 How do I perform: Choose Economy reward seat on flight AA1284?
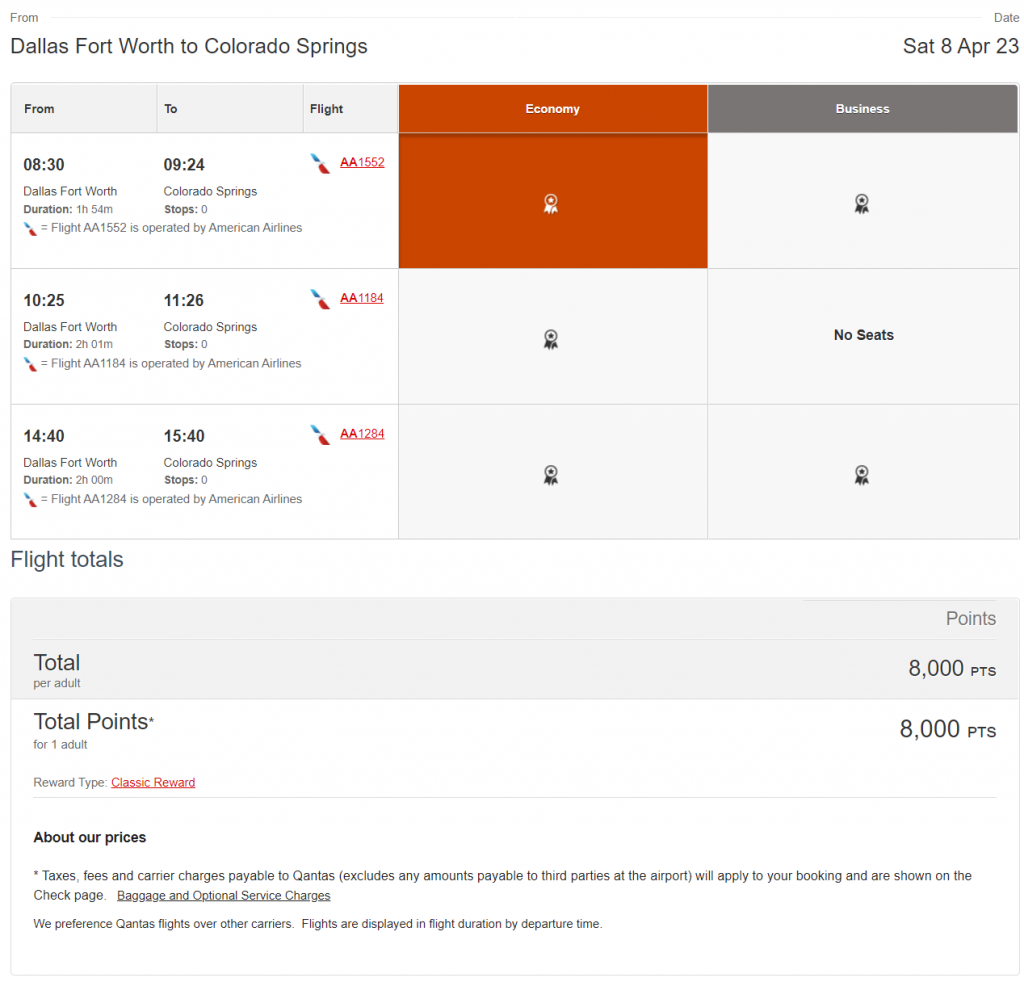(550, 474)
